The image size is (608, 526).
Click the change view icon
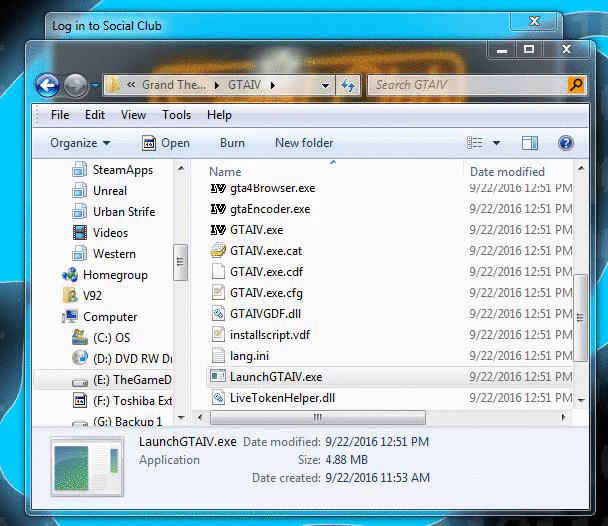[475, 143]
